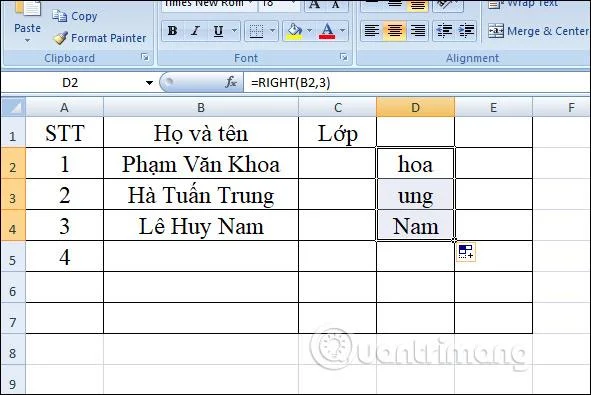Click the Insert Function fx icon

(x=231, y=82)
